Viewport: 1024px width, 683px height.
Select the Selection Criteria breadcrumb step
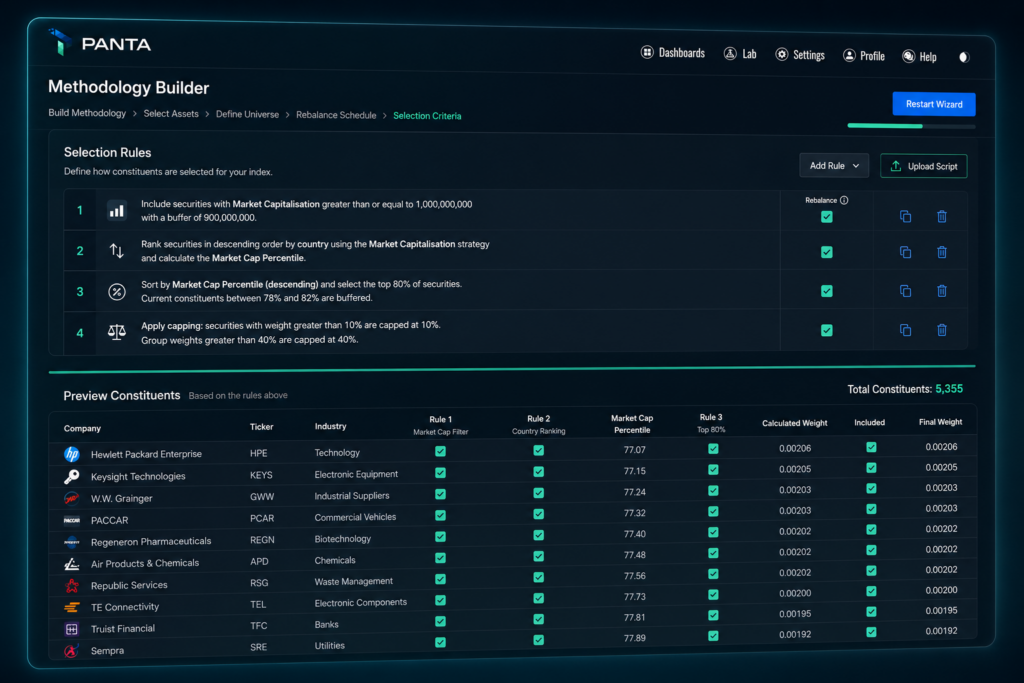click(x=427, y=116)
